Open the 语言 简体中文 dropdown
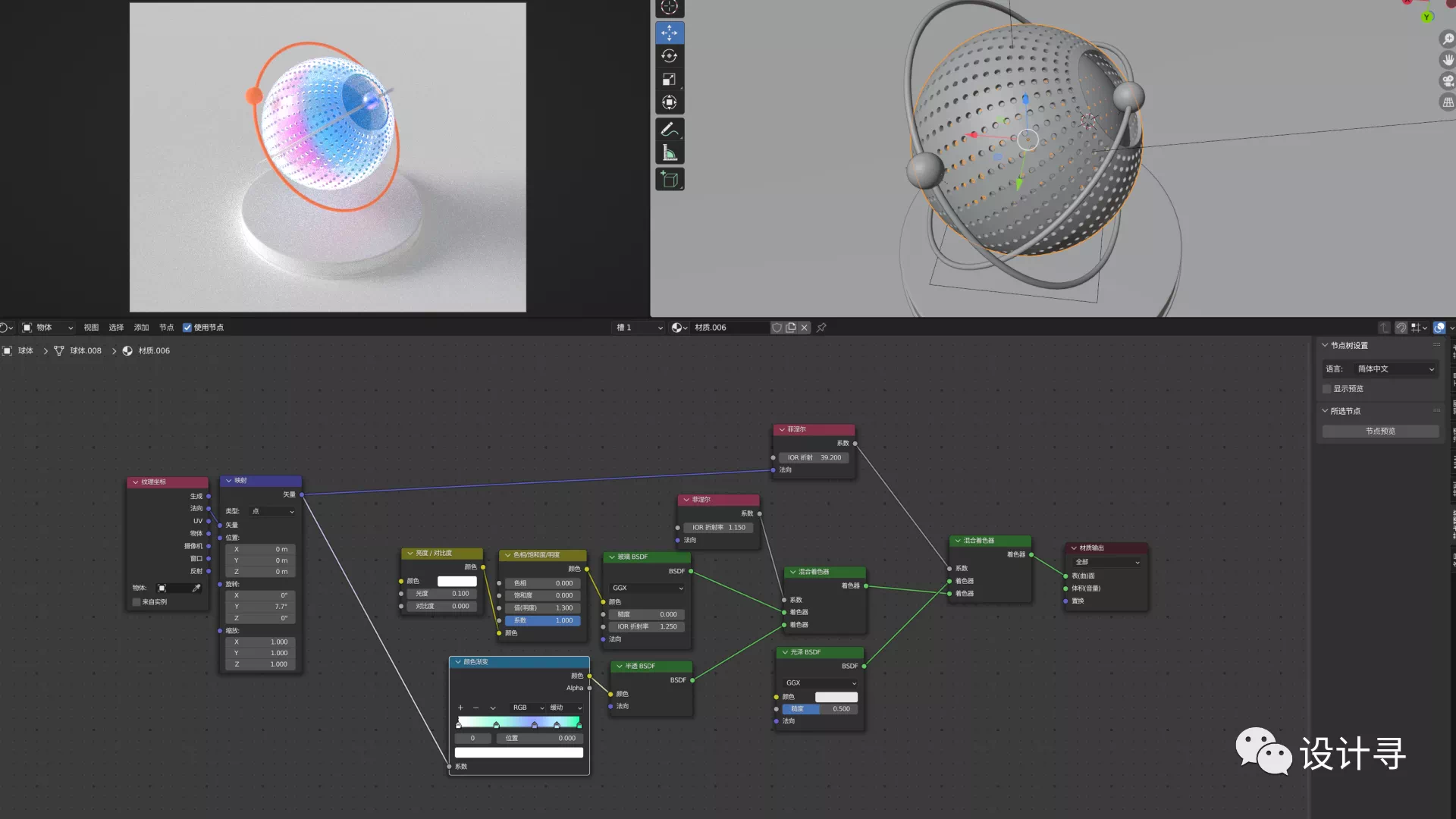1456x819 pixels. (1395, 369)
